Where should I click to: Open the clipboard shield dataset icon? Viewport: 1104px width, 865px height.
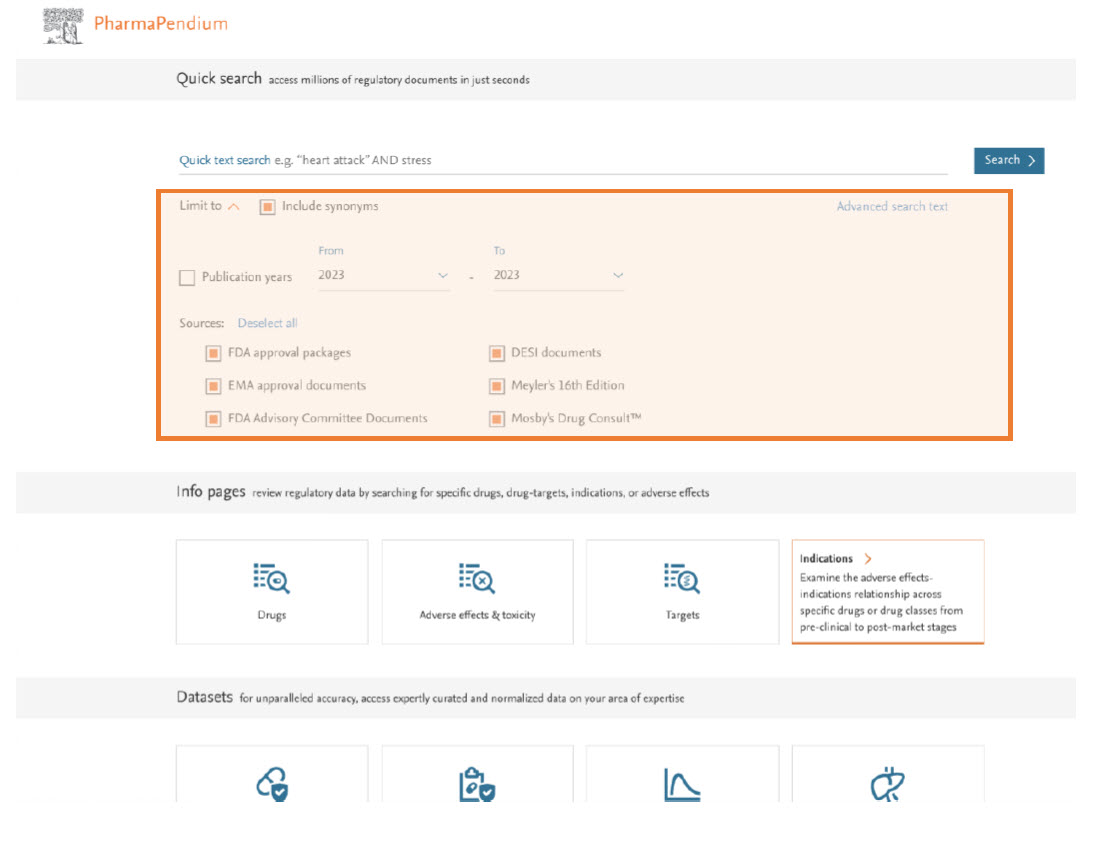click(x=477, y=784)
